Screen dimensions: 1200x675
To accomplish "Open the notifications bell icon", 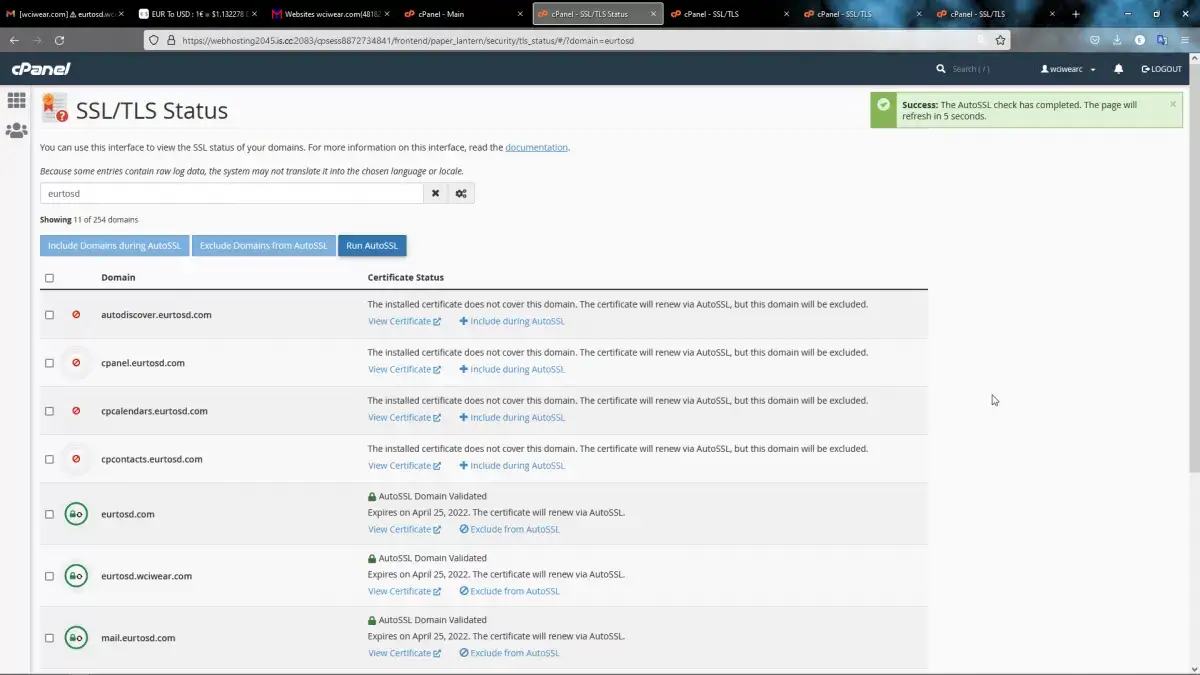I will coord(1119,69).
